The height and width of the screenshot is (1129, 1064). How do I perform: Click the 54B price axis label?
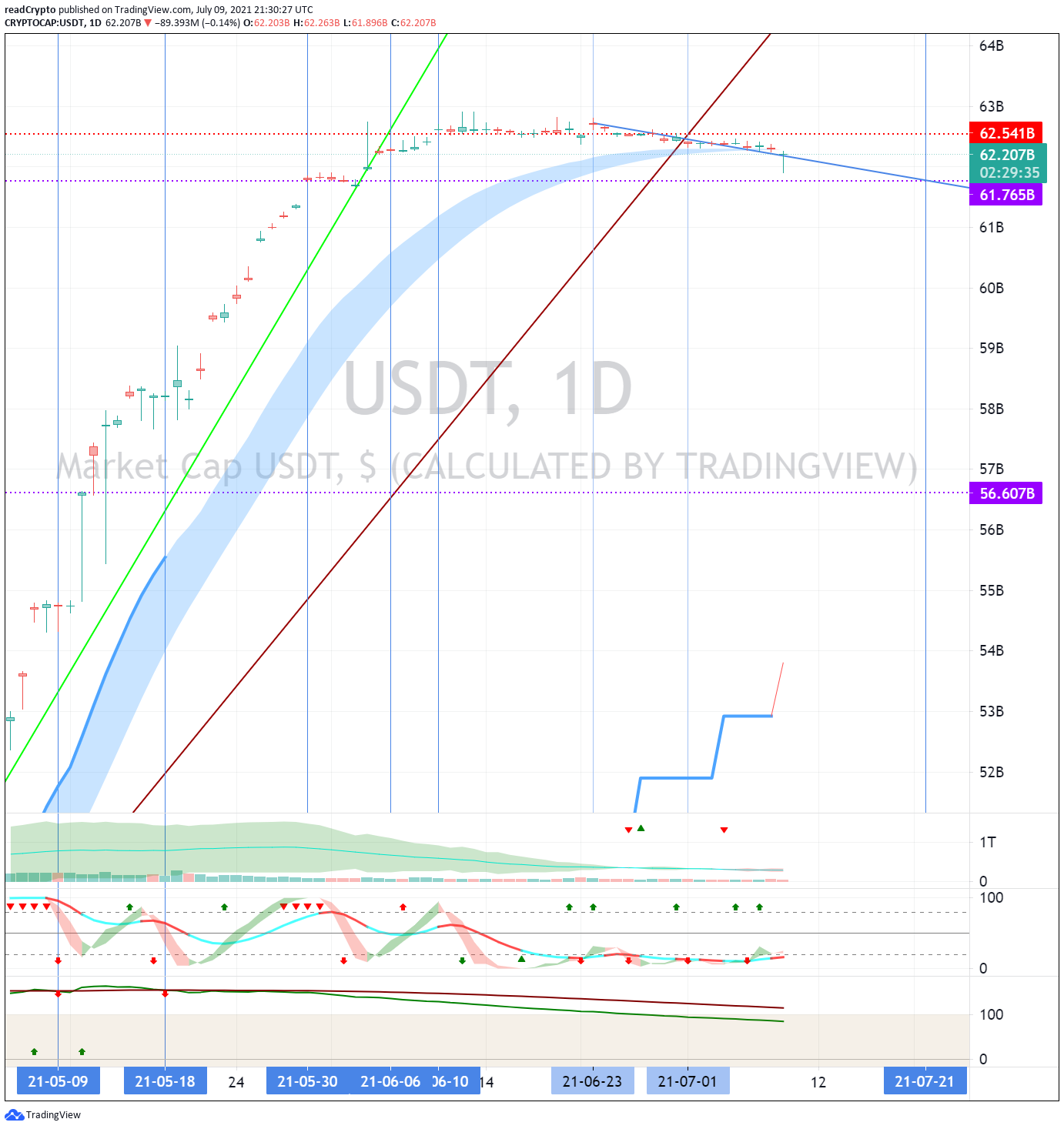coord(992,650)
